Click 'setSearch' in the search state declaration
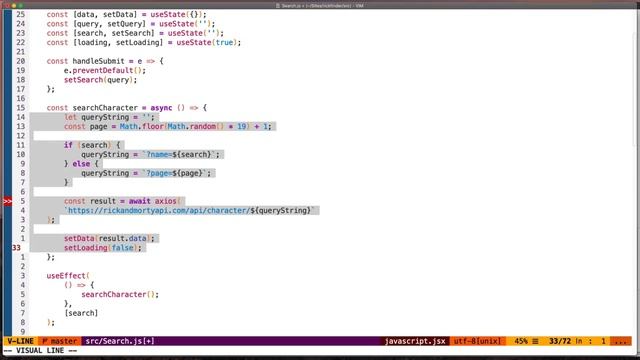The width and height of the screenshot is (640, 360). pos(131,33)
